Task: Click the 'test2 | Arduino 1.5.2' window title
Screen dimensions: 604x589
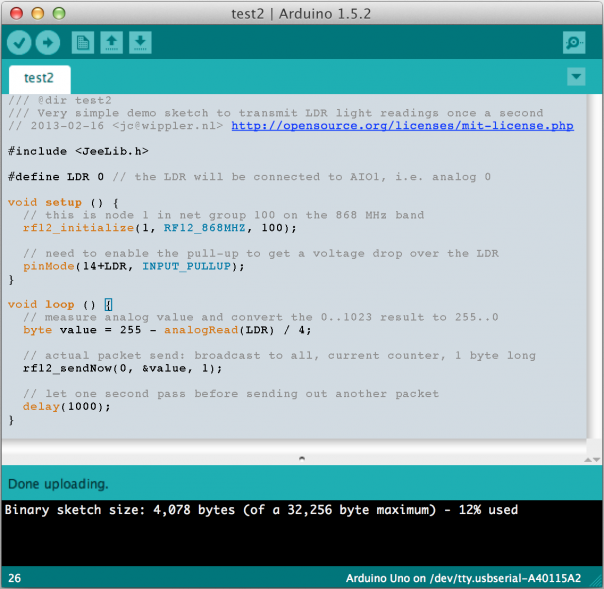Action: tap(301, 14)
